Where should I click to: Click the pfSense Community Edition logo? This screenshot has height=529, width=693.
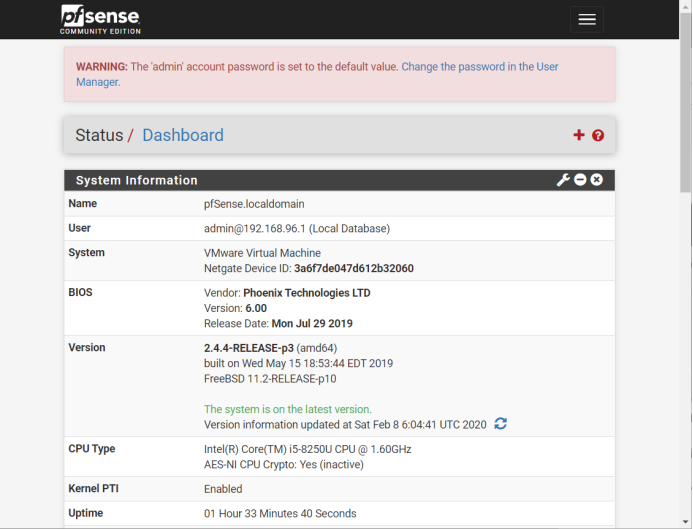[100, 19]
